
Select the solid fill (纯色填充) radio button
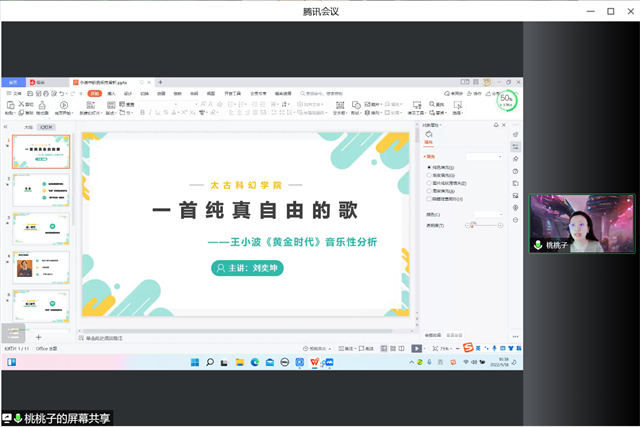(x=429, y=167)
